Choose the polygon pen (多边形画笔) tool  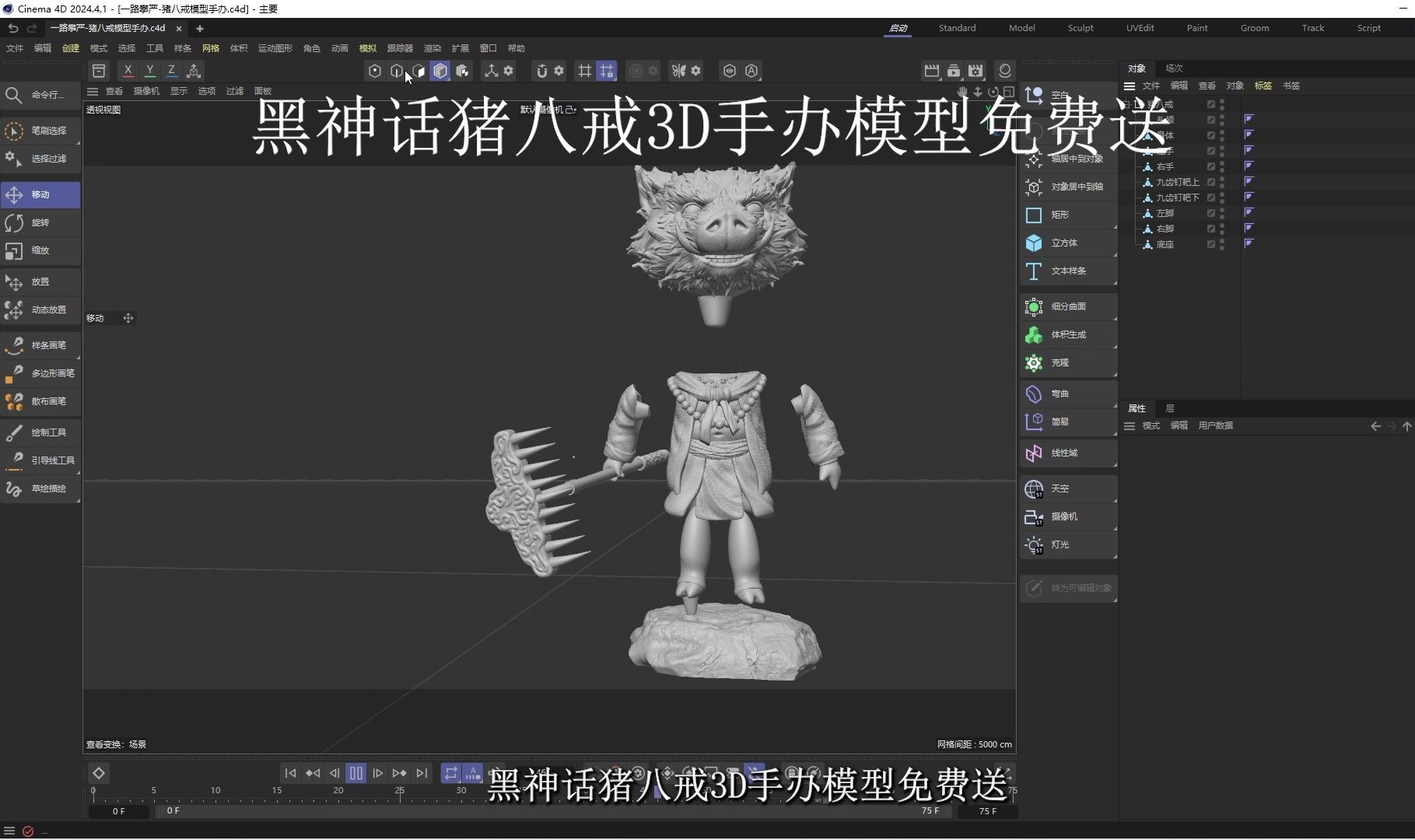[x=40, y=373]
